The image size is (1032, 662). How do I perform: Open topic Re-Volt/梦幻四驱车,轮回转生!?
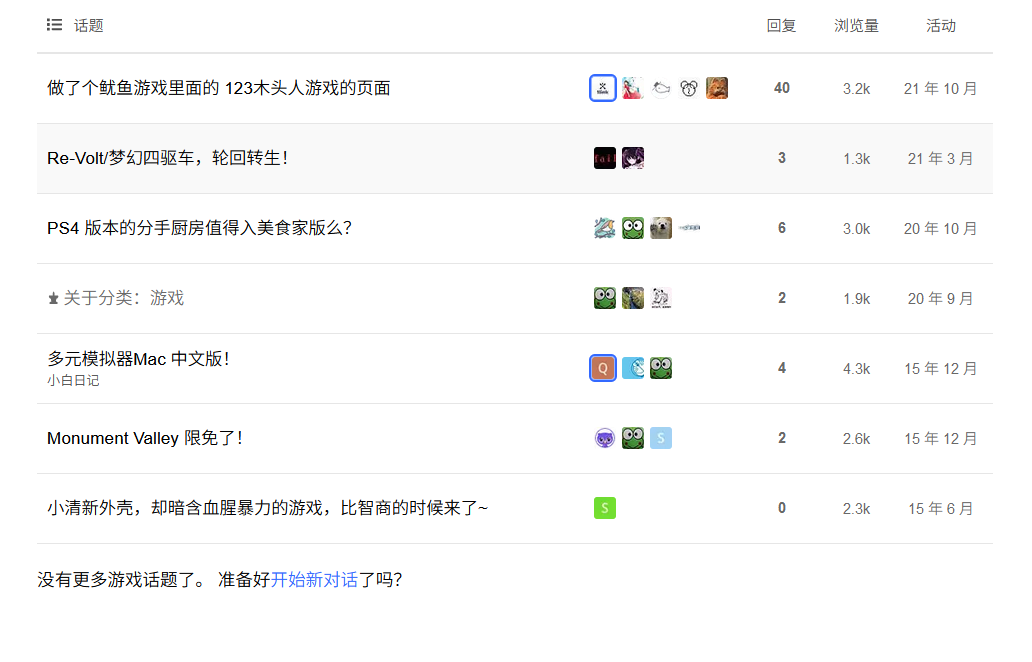coord(167,158)
